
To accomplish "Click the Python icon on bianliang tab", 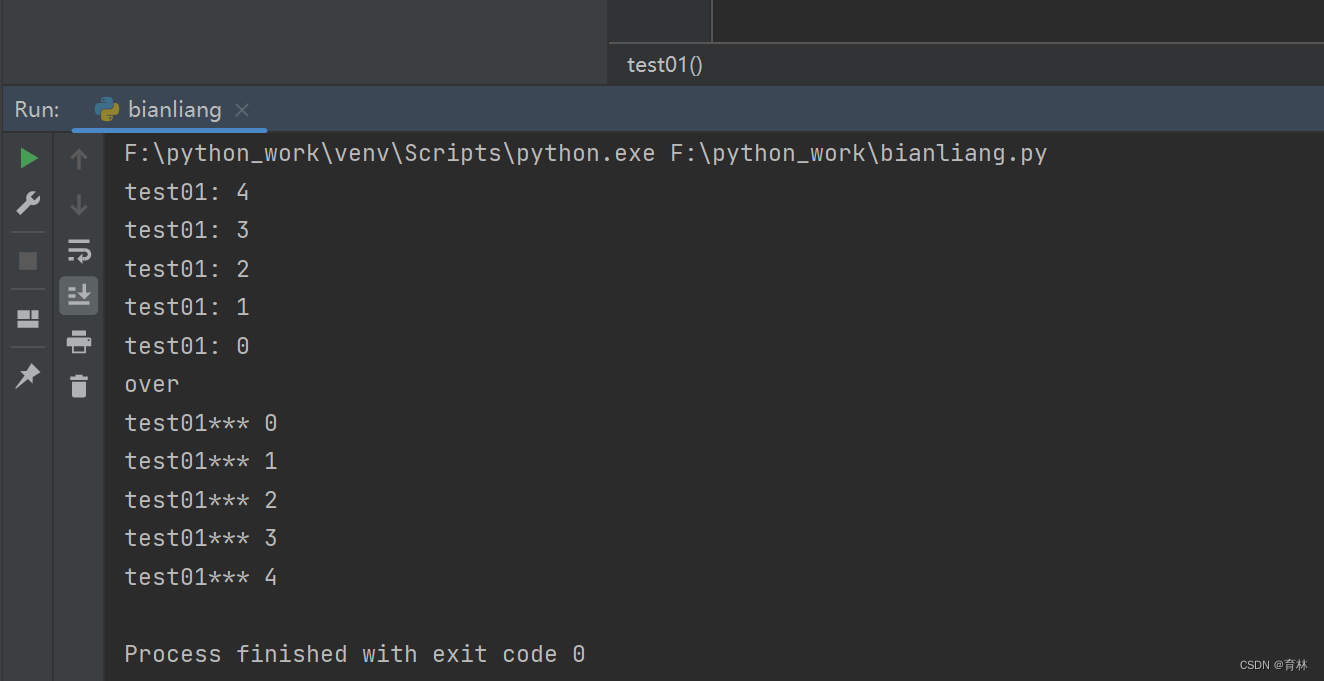I will click(x=107, y=109).
